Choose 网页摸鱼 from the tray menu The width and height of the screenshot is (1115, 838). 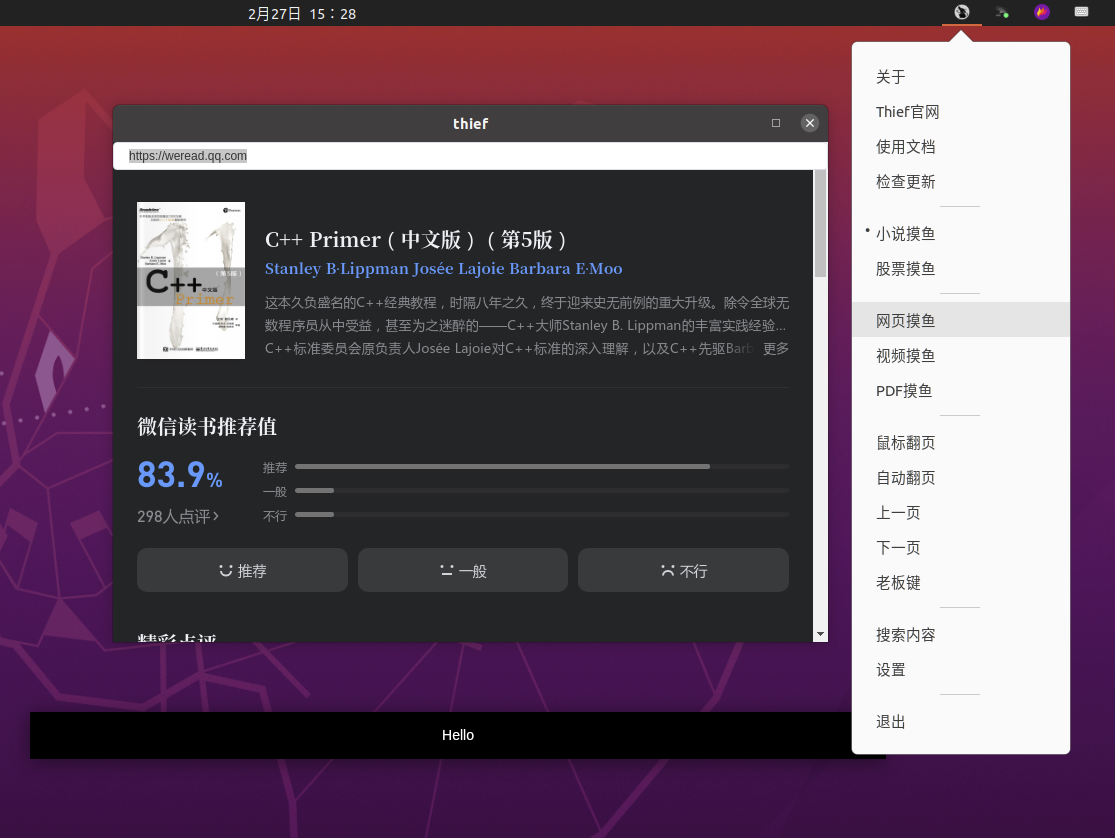(x=905, y=321)
